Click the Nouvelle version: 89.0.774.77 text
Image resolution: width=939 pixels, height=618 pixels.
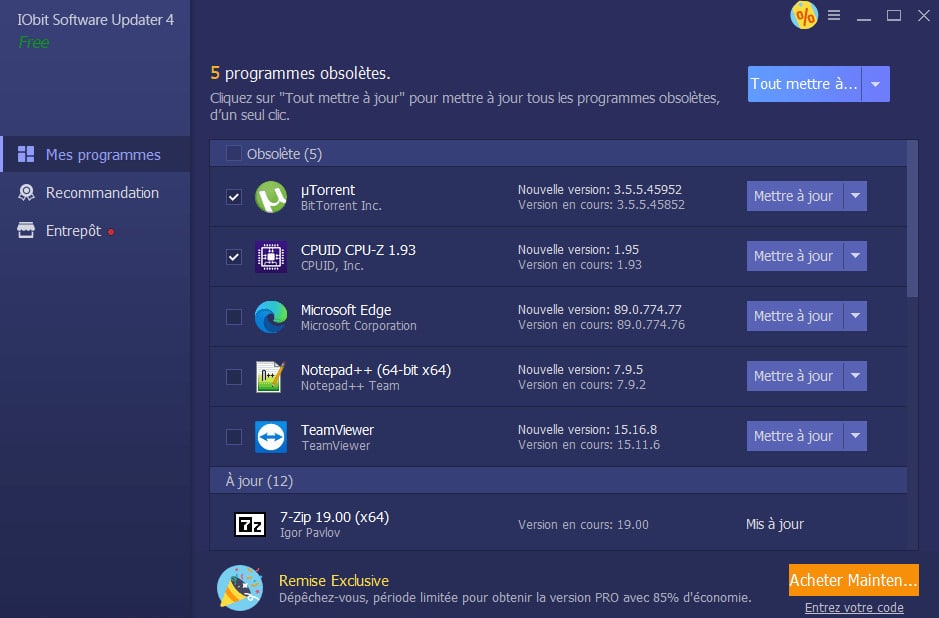point(599,310)
